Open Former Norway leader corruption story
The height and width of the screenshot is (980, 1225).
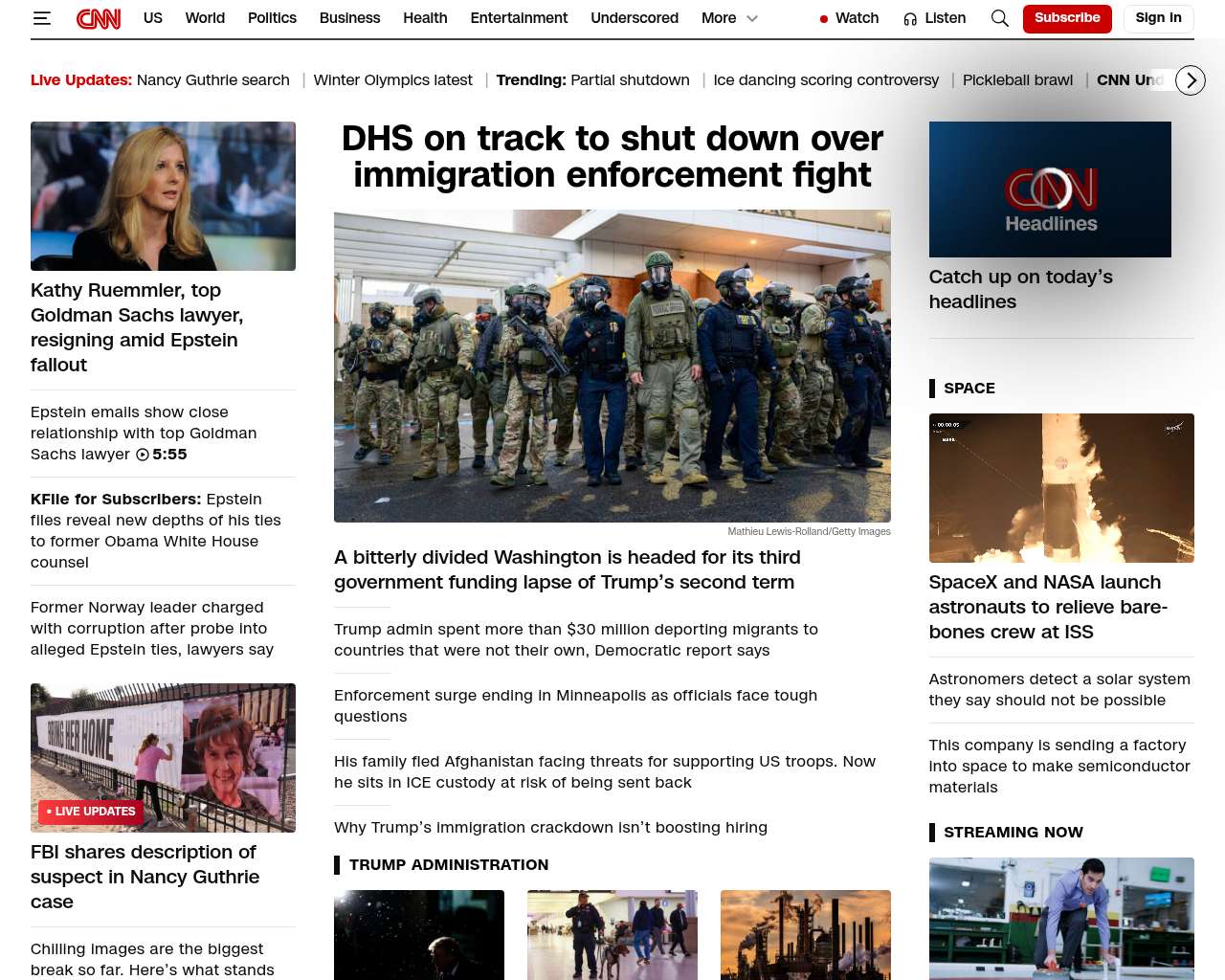click(152, 629)
